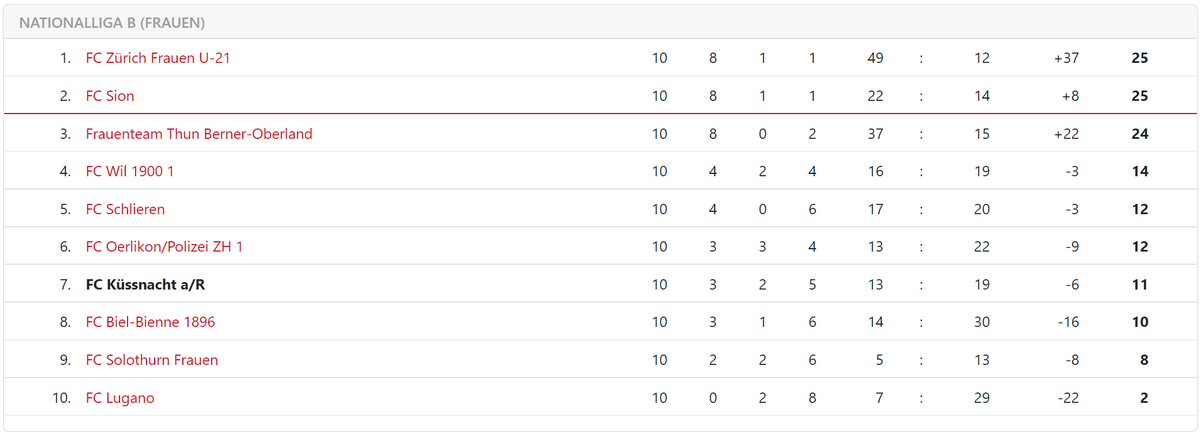Click the Nationalliga B (Frauen) header
This screenshot has height=433, width=1200.
tap(112, 22)
